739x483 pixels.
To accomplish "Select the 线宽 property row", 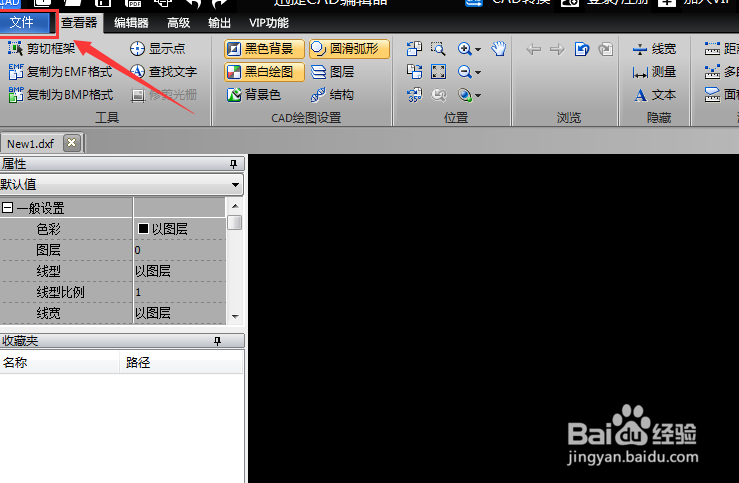I will (x=113, y=313).
